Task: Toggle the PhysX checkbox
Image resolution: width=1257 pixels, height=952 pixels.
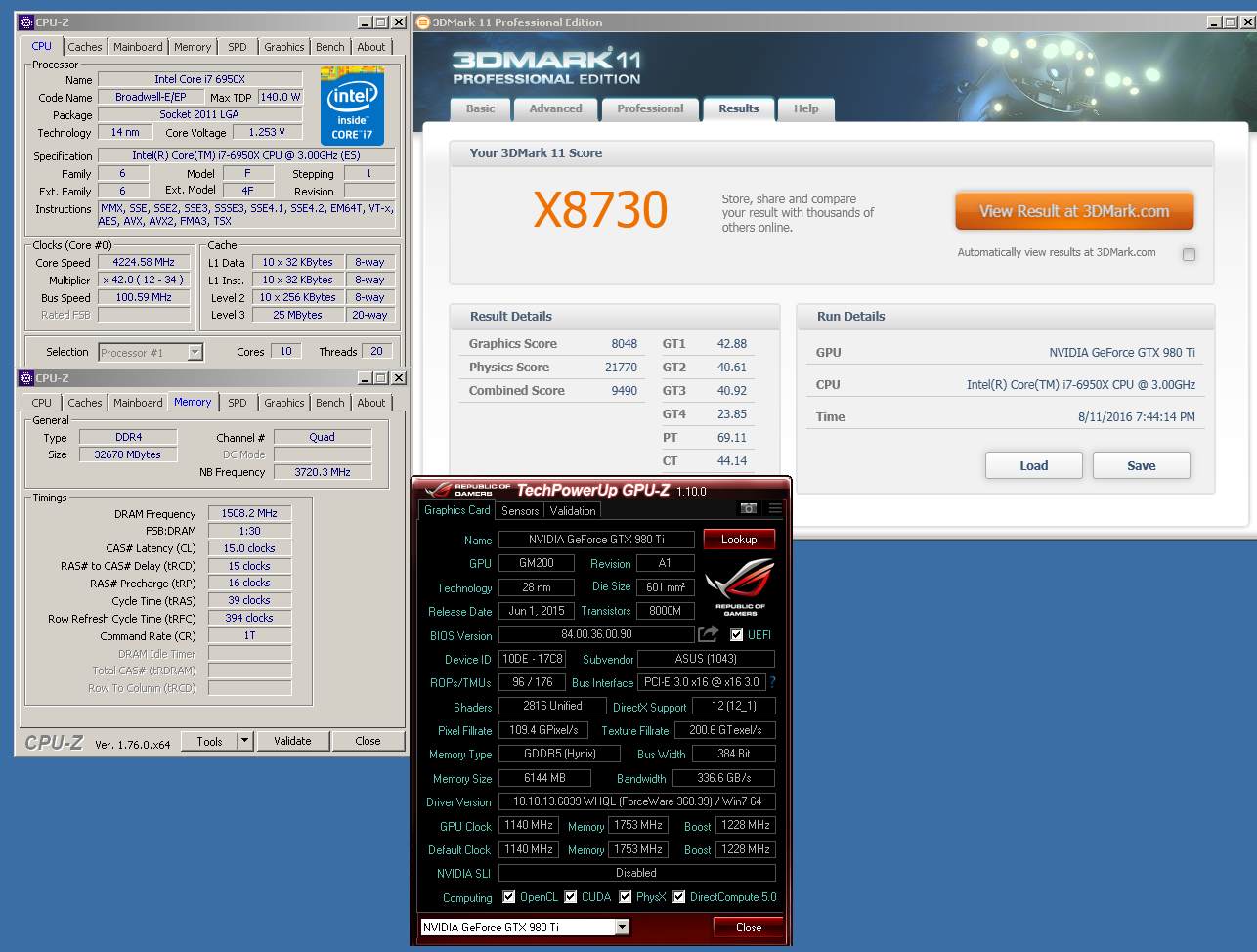Action: click(x=625, y=897)
